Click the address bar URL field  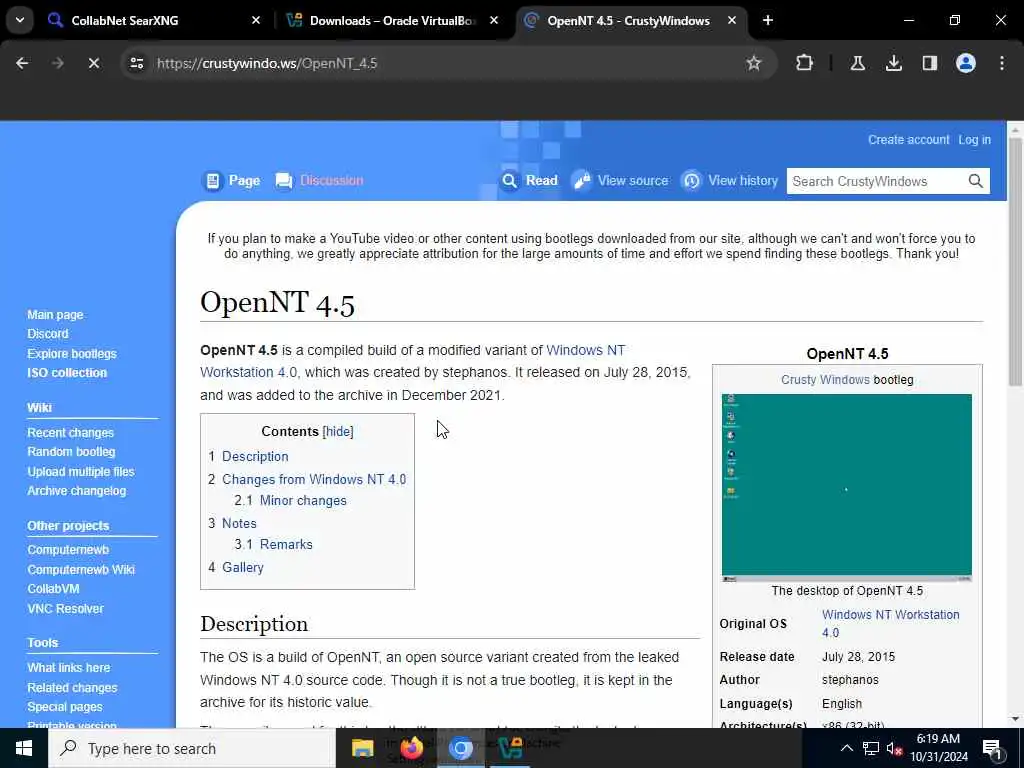click(444, 63)
